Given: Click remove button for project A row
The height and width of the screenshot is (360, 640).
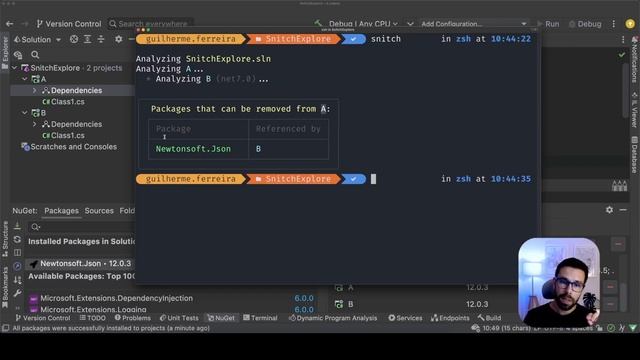Looking at the screenshot, I should (x=610, y=287).
